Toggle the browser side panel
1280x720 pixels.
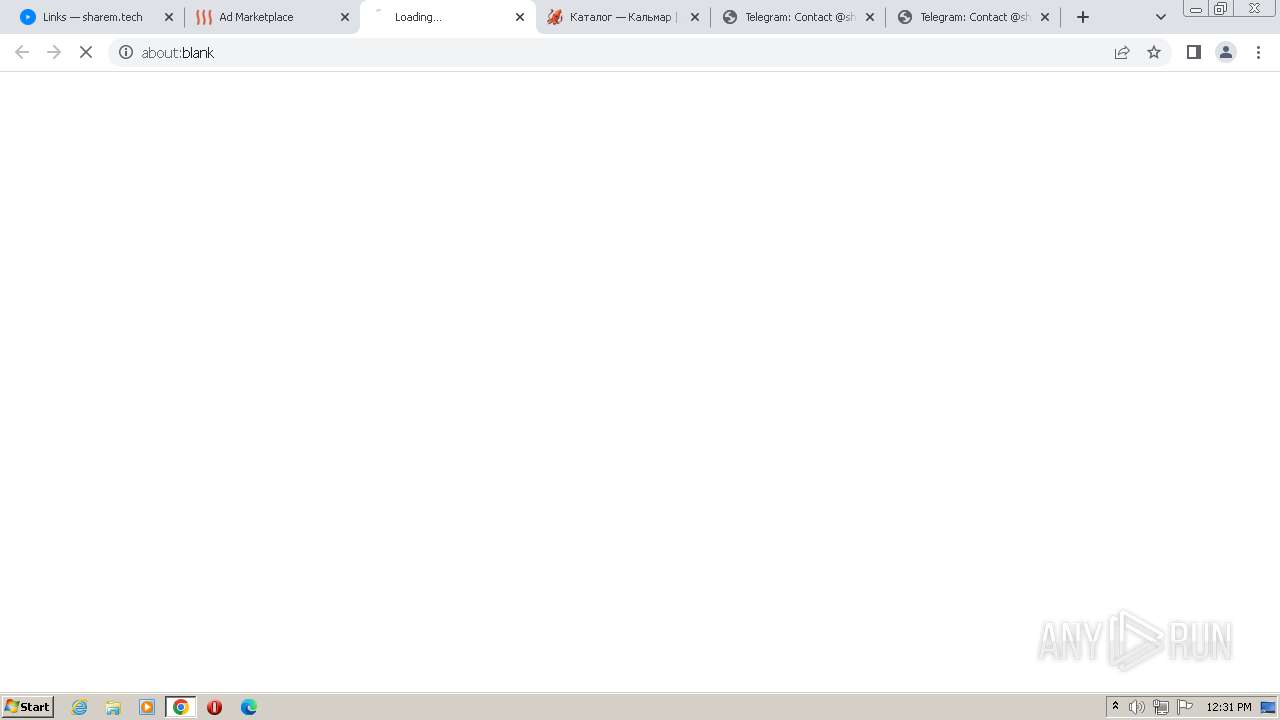pyautogui.click(x=1194, y=52)
